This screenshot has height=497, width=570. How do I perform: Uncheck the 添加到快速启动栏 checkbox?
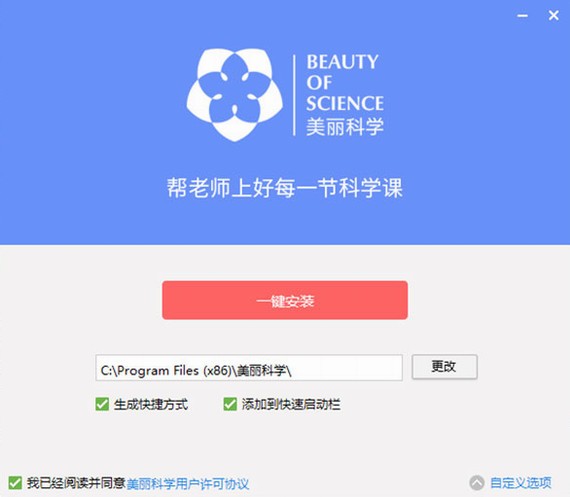230,404
